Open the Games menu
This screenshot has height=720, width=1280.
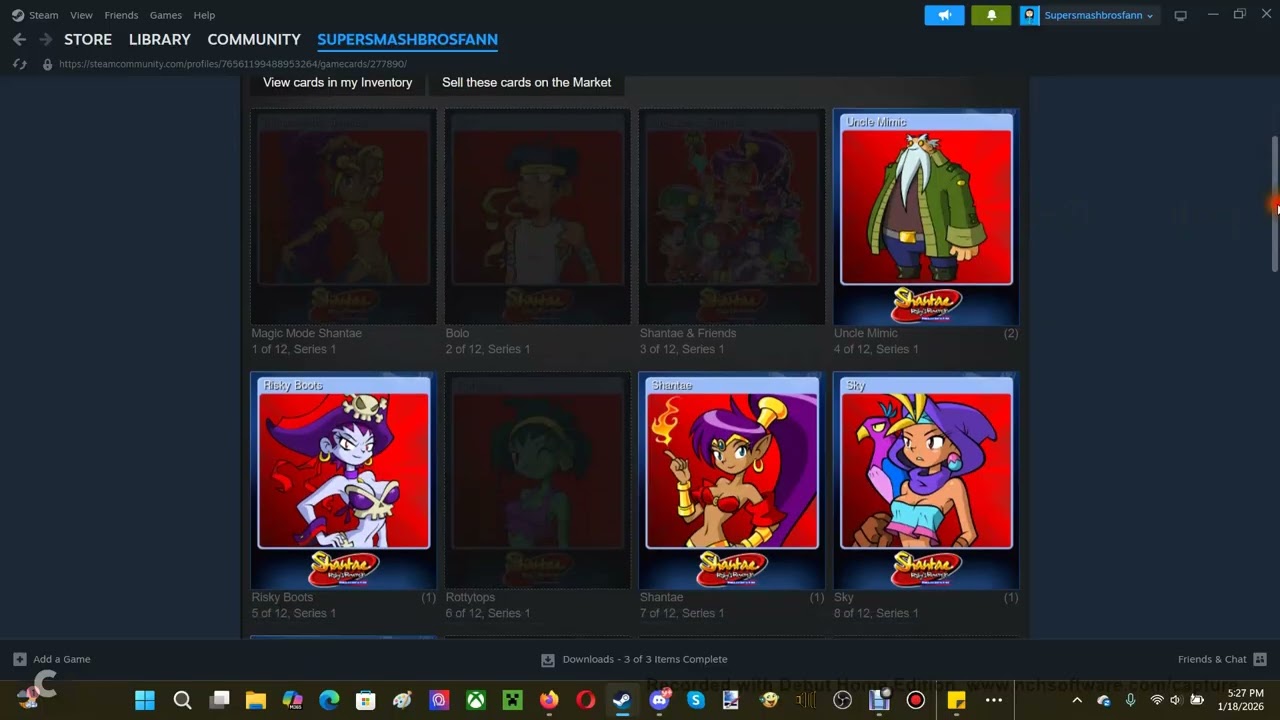pos(166,15)
